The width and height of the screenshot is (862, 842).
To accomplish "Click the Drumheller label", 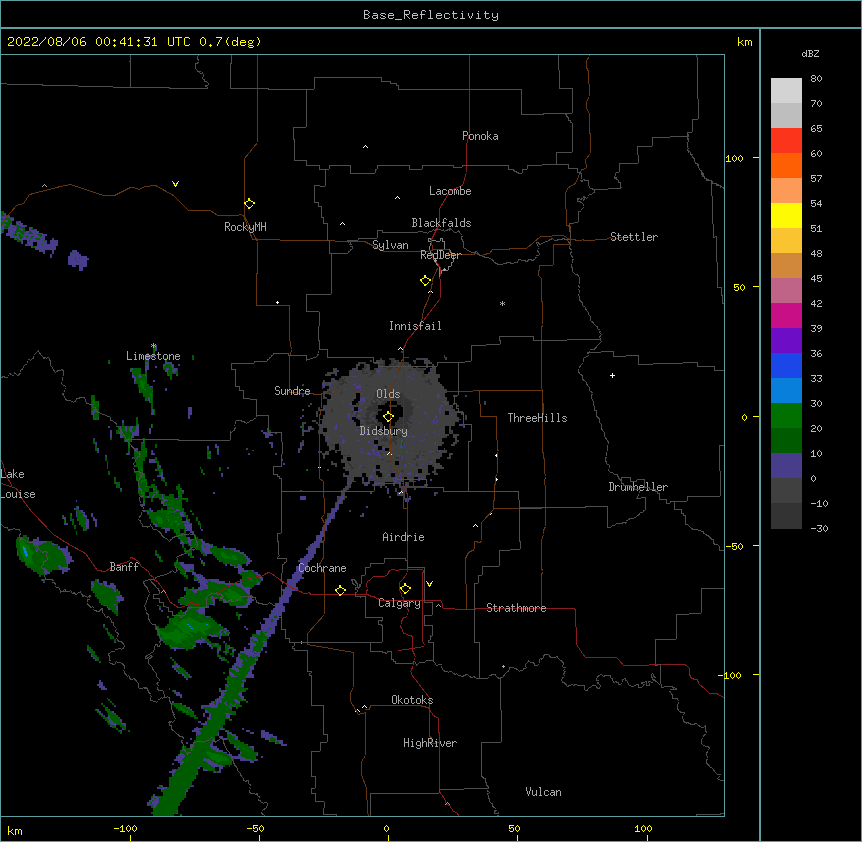I will pyautogui.click(x=638, y=487).
